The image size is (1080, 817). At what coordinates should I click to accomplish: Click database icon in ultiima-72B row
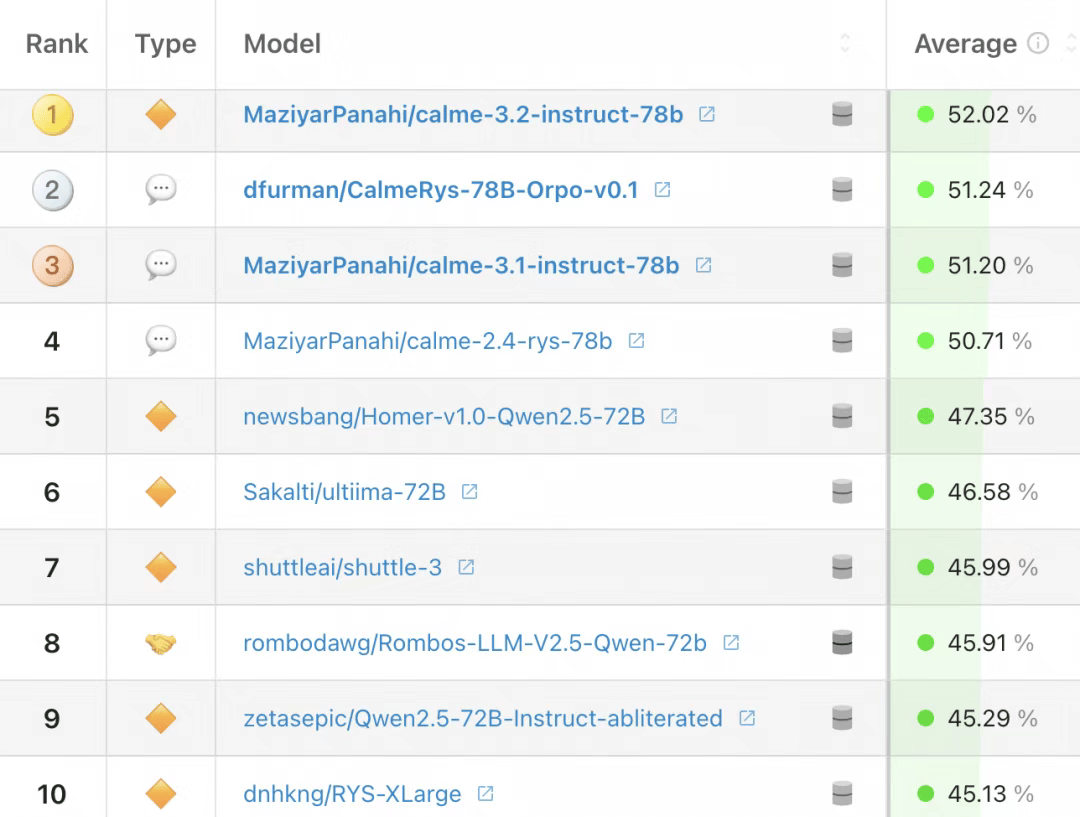coord(842,492)
